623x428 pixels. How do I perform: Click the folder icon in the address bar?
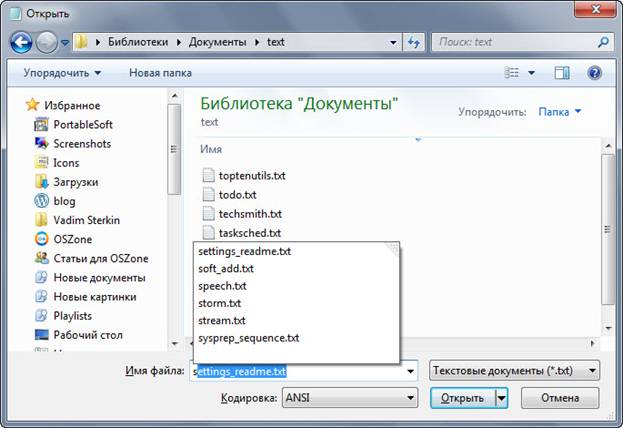(81, 42)
